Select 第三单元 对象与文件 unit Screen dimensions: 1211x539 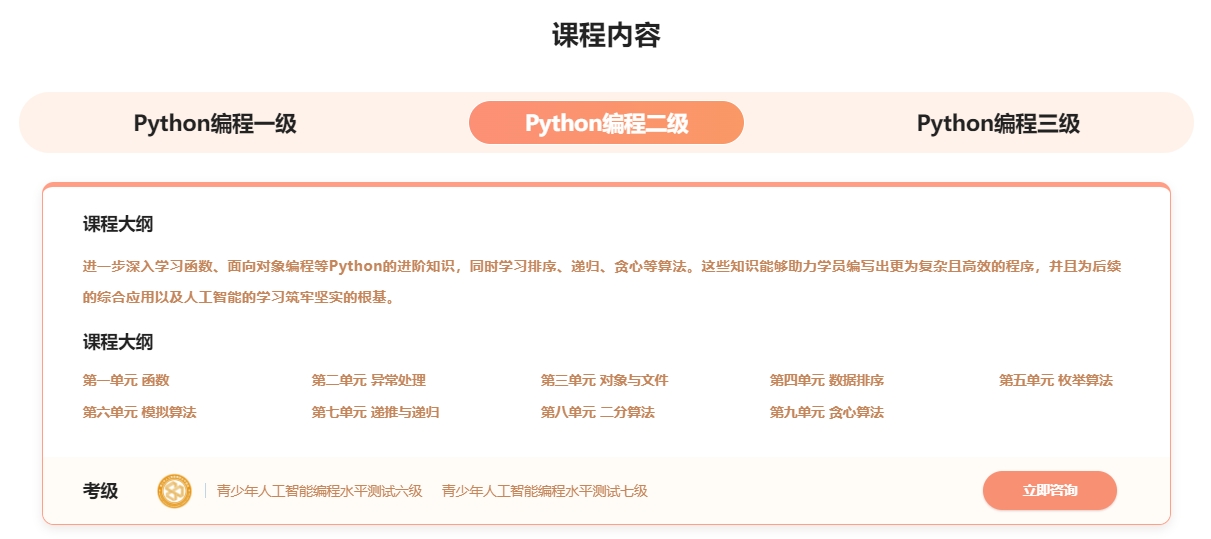pyautogui.click(x=604, y=380)
